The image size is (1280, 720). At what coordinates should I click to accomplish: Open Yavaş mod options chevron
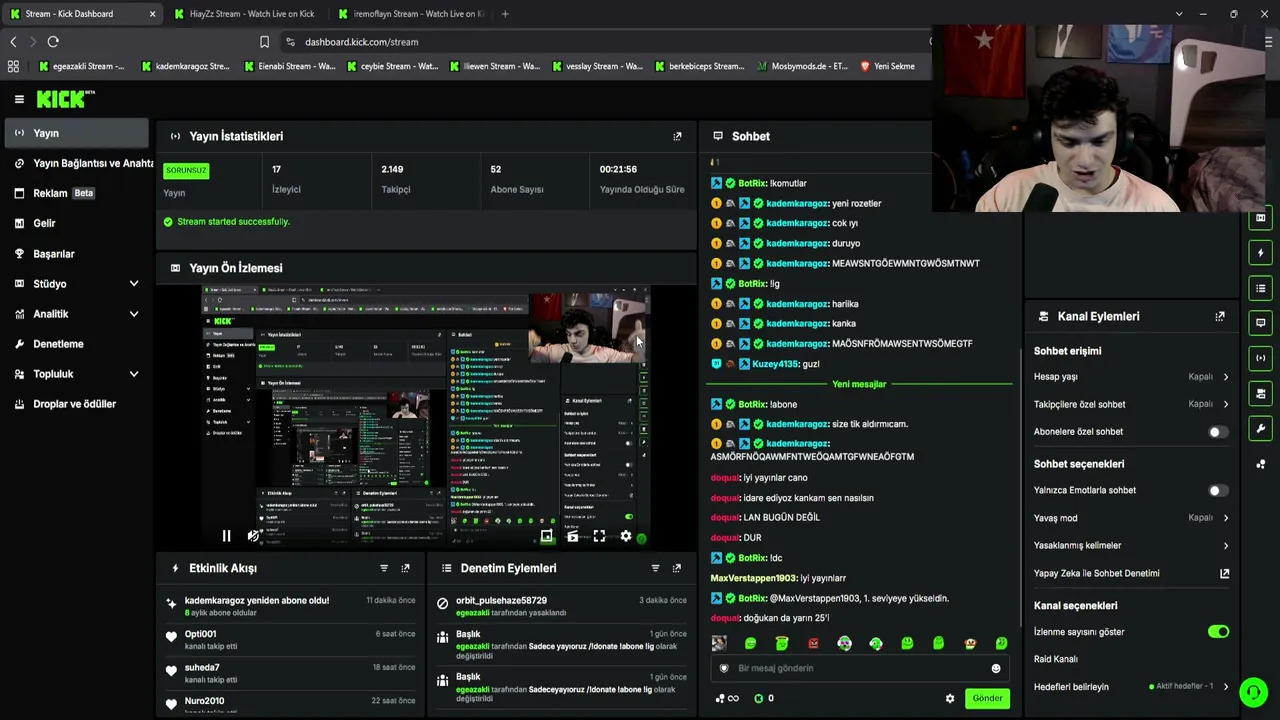pos(1225,518)
